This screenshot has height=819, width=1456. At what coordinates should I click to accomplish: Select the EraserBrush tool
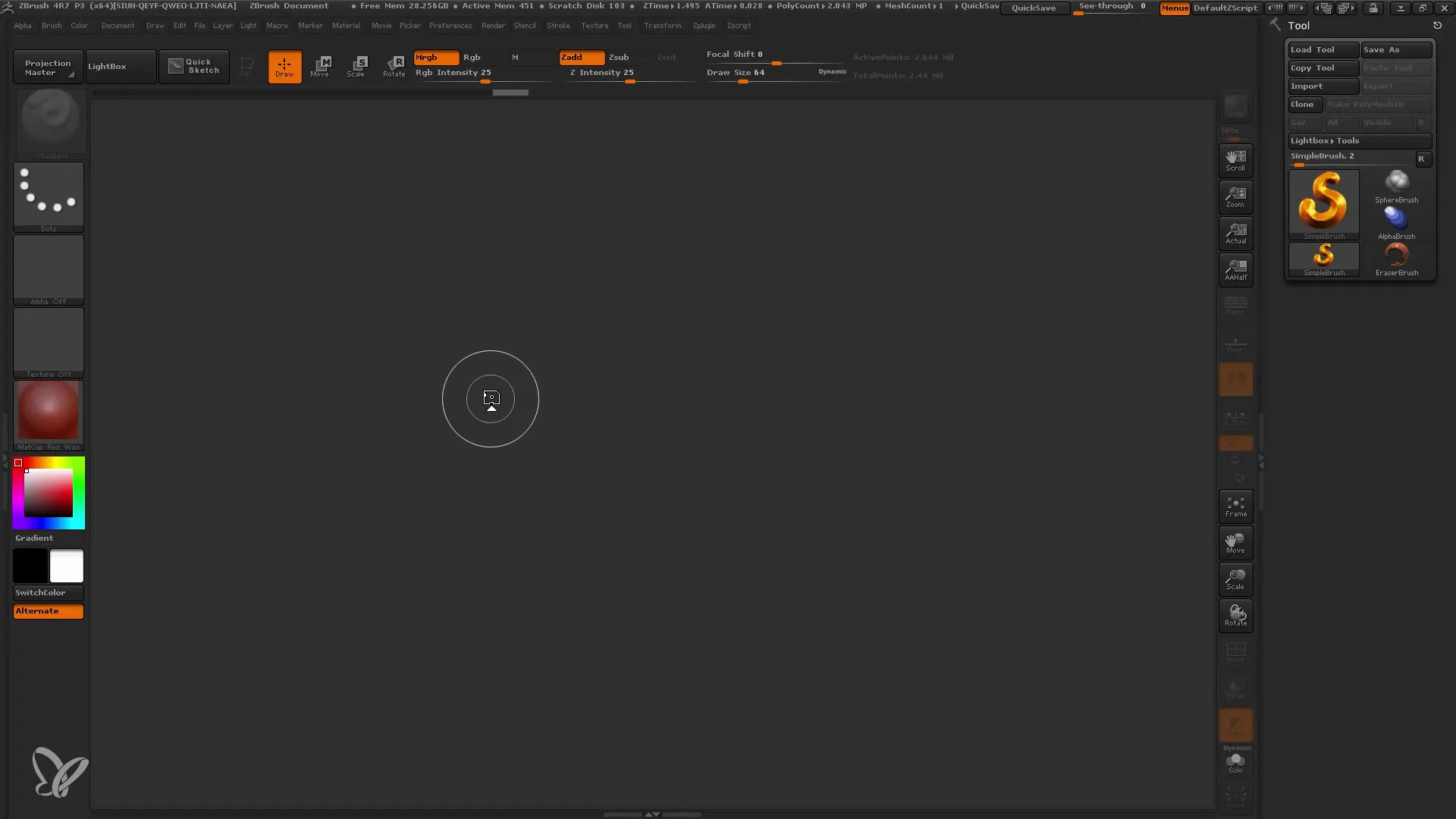1396,258
